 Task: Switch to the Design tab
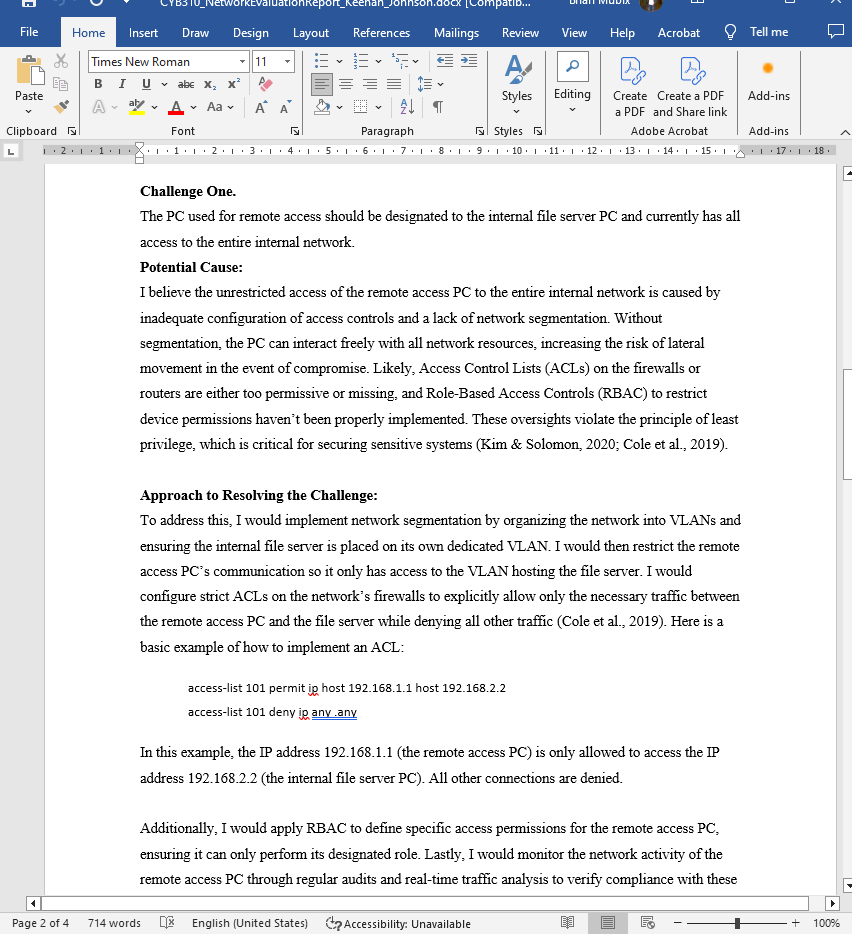(250, 33)
